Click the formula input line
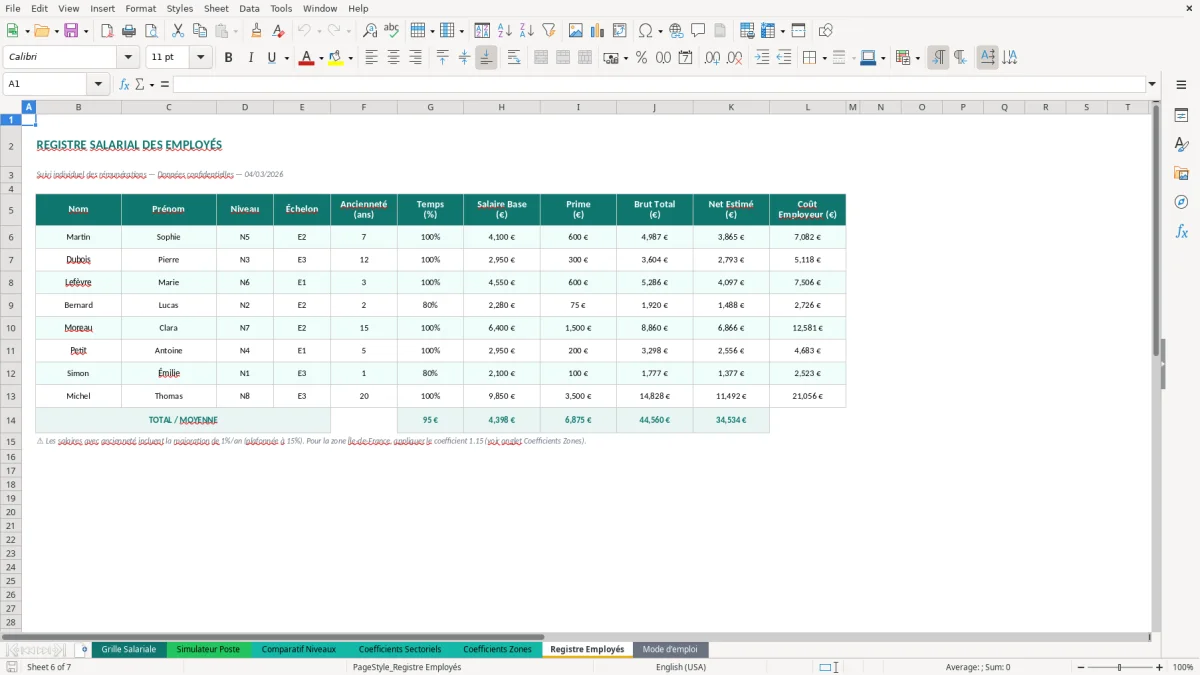This screenshot has width=1200, height=675. click(658, 84)
